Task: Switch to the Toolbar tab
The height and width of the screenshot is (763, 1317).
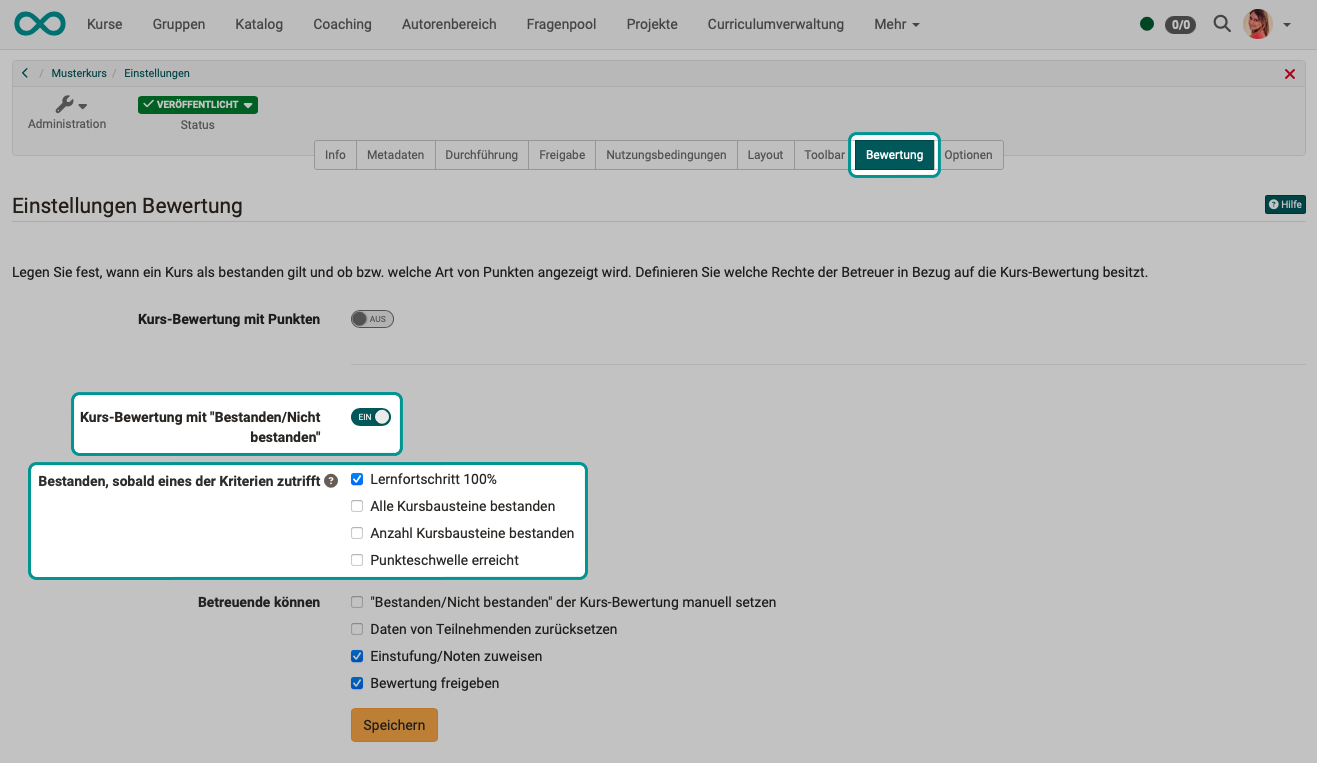Action: click(x=824, y=155)
